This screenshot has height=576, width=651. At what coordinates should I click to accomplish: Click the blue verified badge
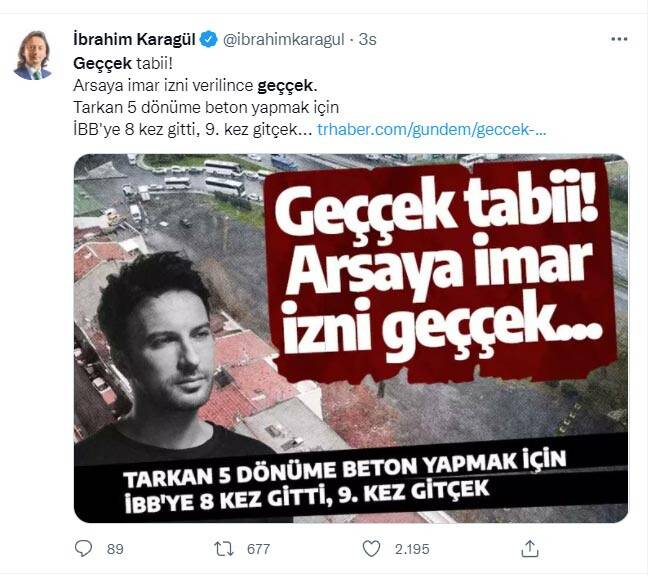(209, 39)
